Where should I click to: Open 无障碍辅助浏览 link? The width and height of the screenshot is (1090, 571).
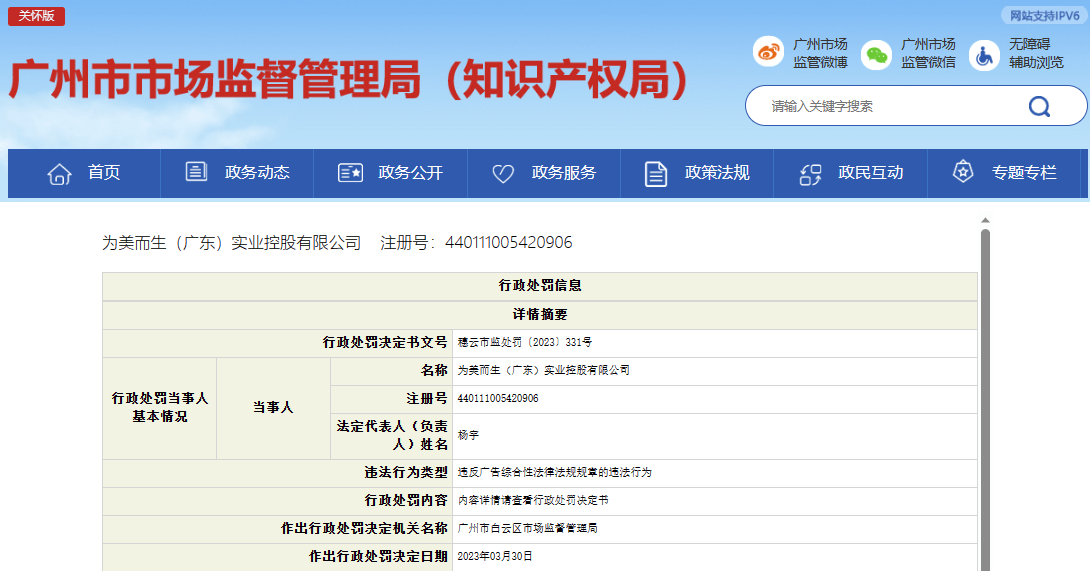coord(1036,54)
